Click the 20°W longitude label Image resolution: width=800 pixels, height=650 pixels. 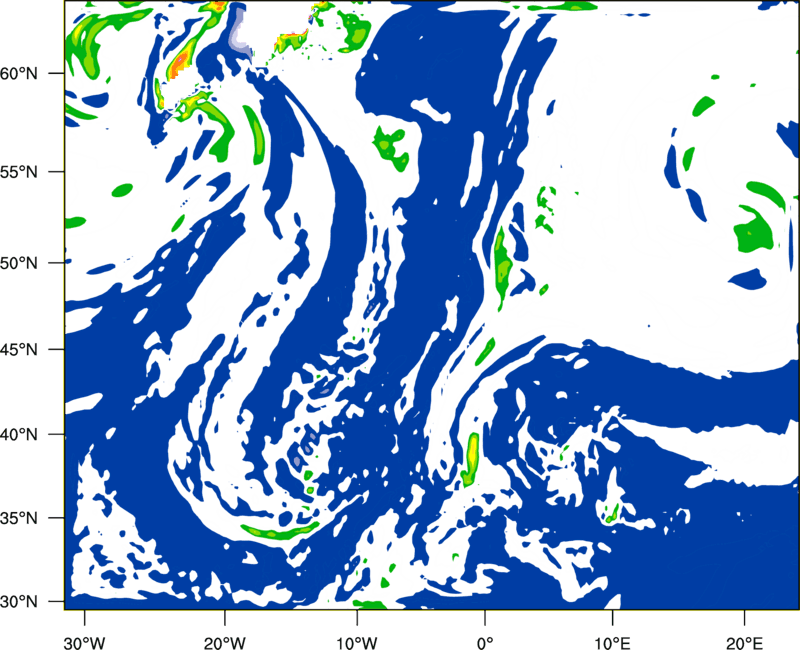(x=224, y=643)
